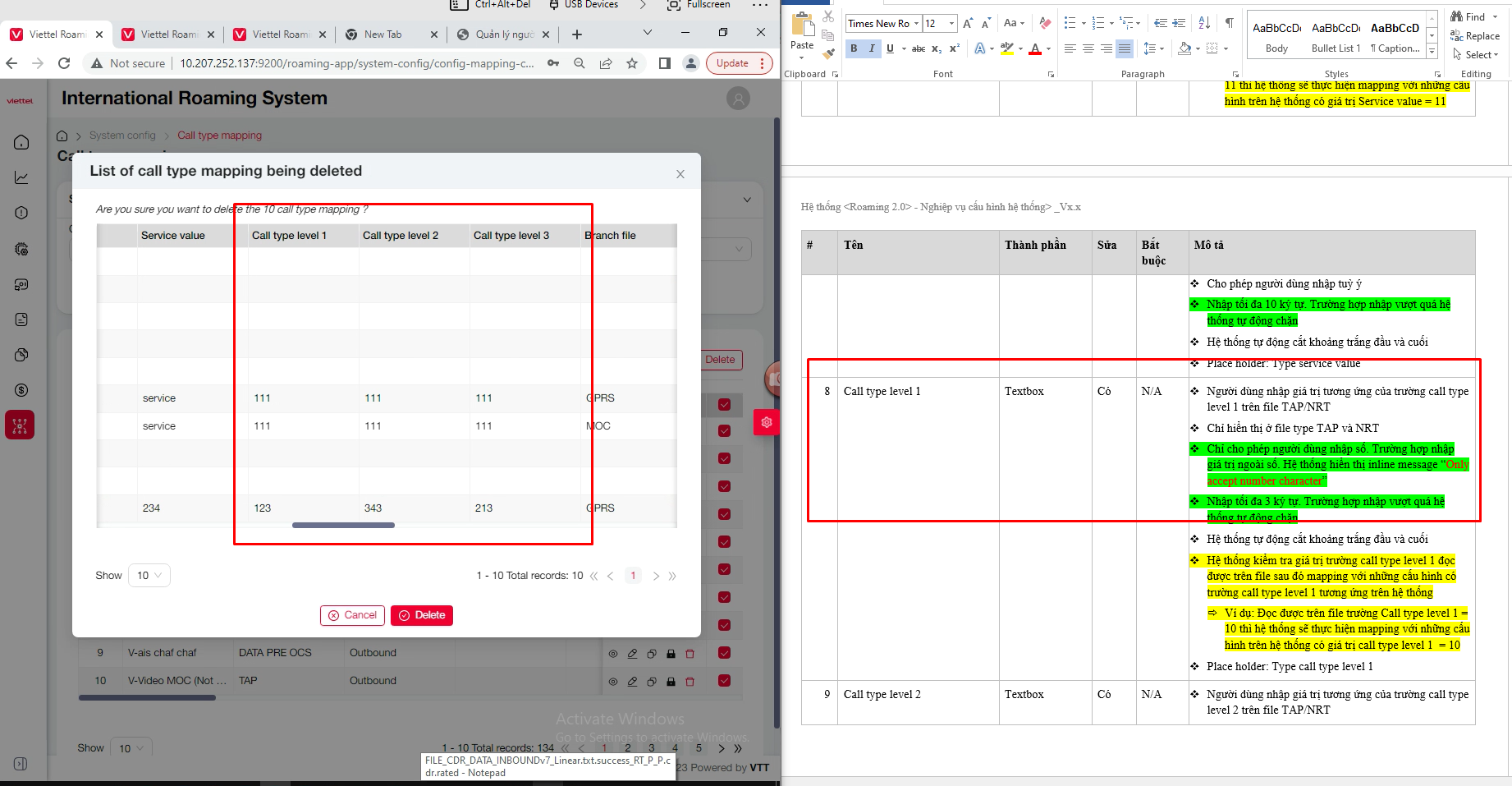Screen dimensions: 1512x786
Task: Toggle bullet list formatting in Word
Action: tap(1070, 23)
